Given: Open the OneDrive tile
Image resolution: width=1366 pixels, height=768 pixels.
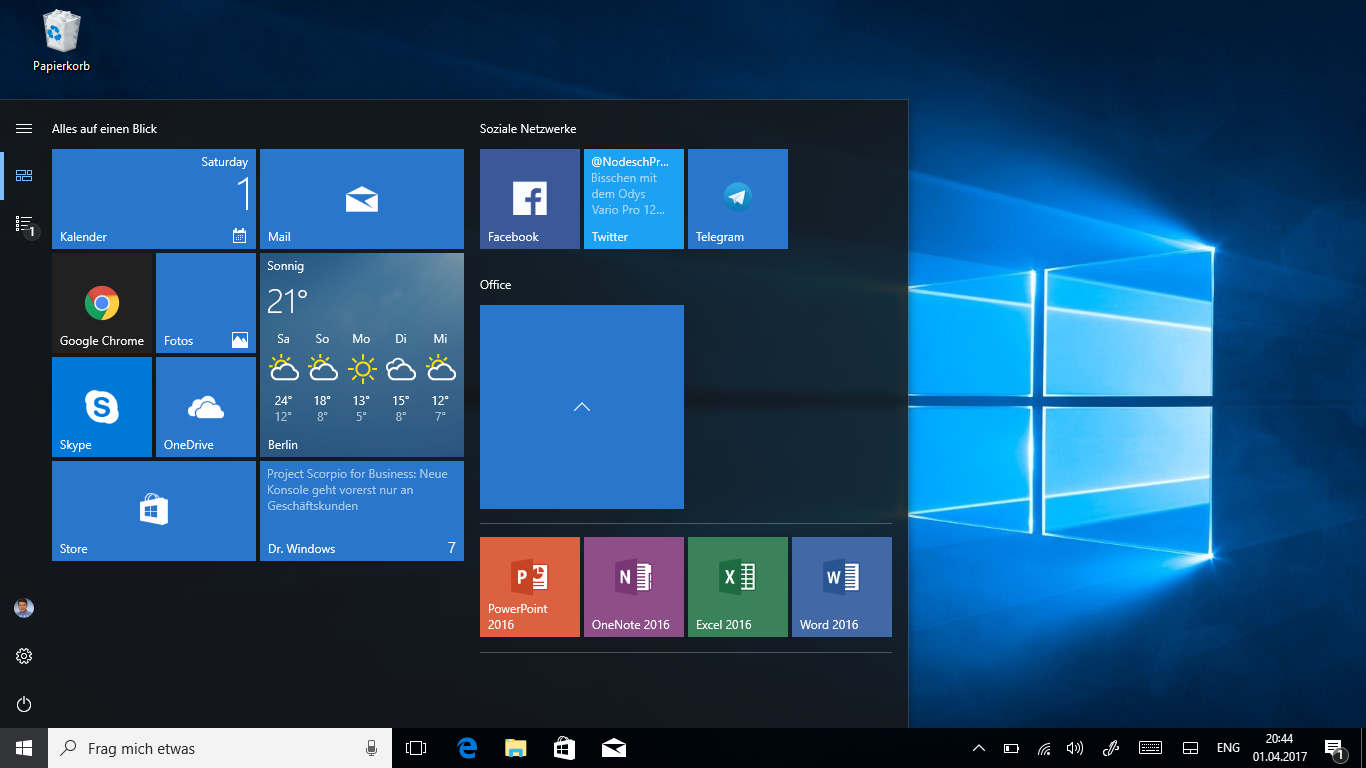Looking at the screenshot, I should click(x=206, y=407).
